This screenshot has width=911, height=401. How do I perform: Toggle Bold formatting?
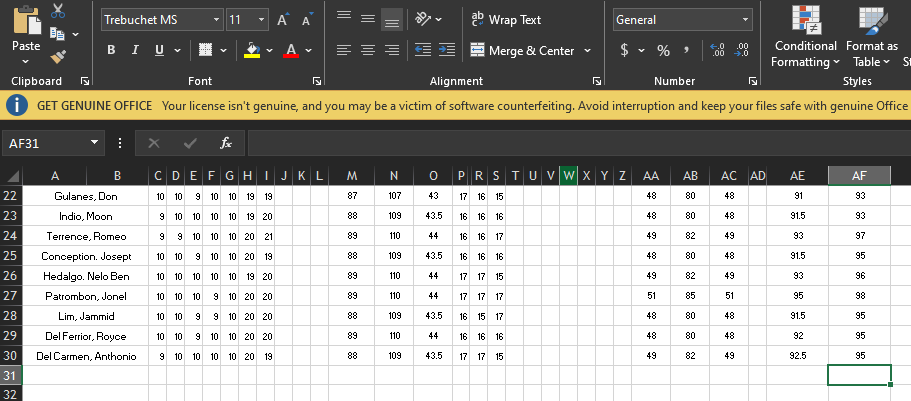111,51
